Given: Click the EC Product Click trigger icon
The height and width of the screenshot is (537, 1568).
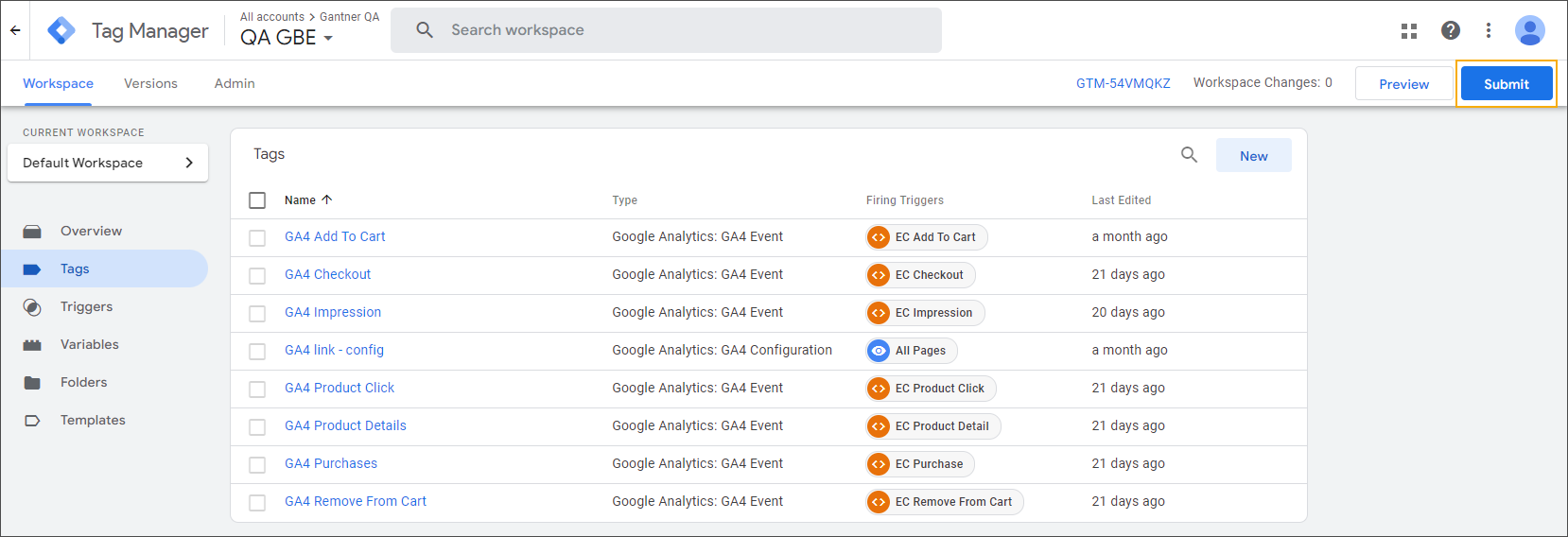Looking at the screenshot, I should pos(879,389).
